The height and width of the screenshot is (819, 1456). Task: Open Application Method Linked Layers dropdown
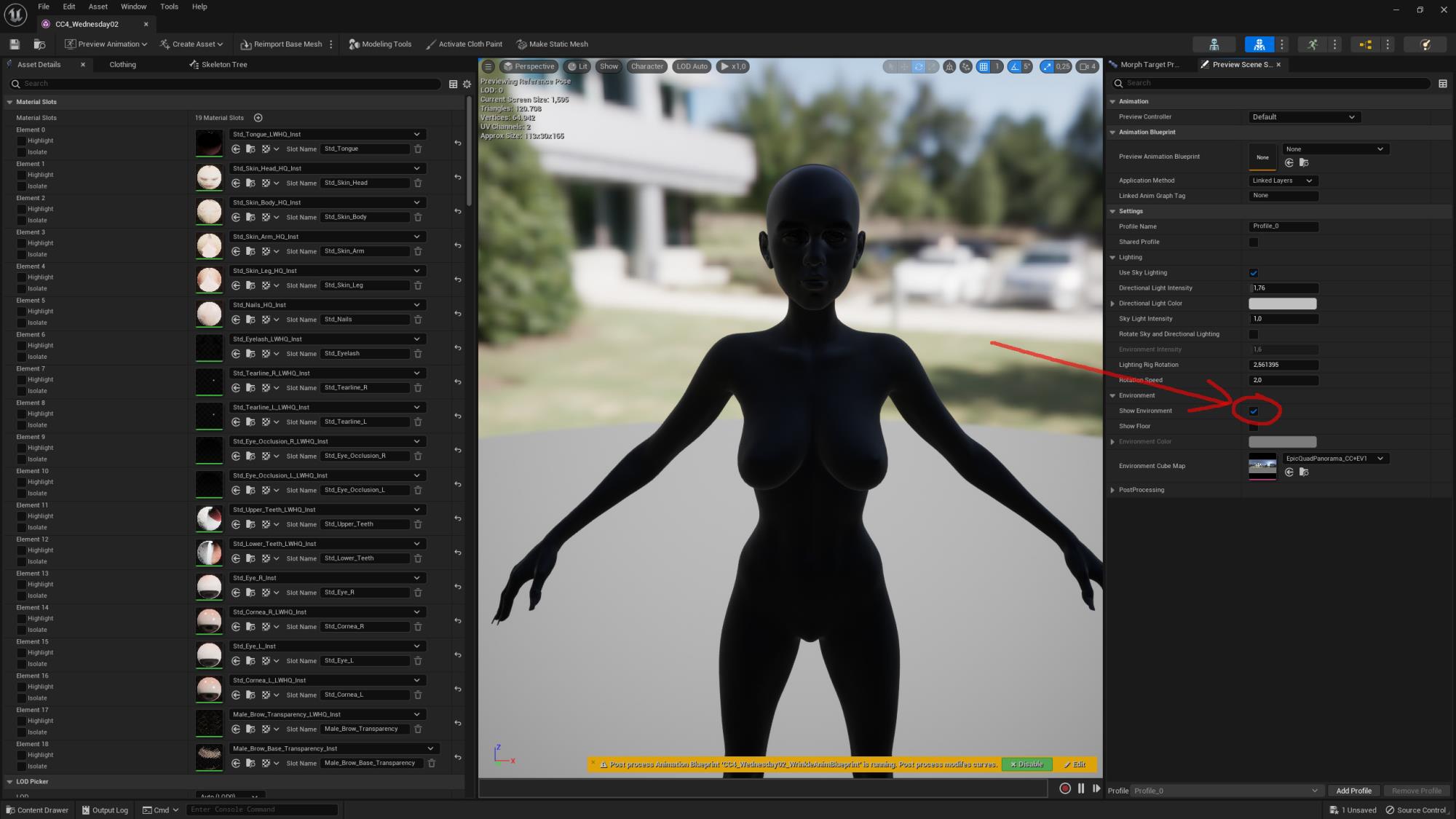(1282, 181)
